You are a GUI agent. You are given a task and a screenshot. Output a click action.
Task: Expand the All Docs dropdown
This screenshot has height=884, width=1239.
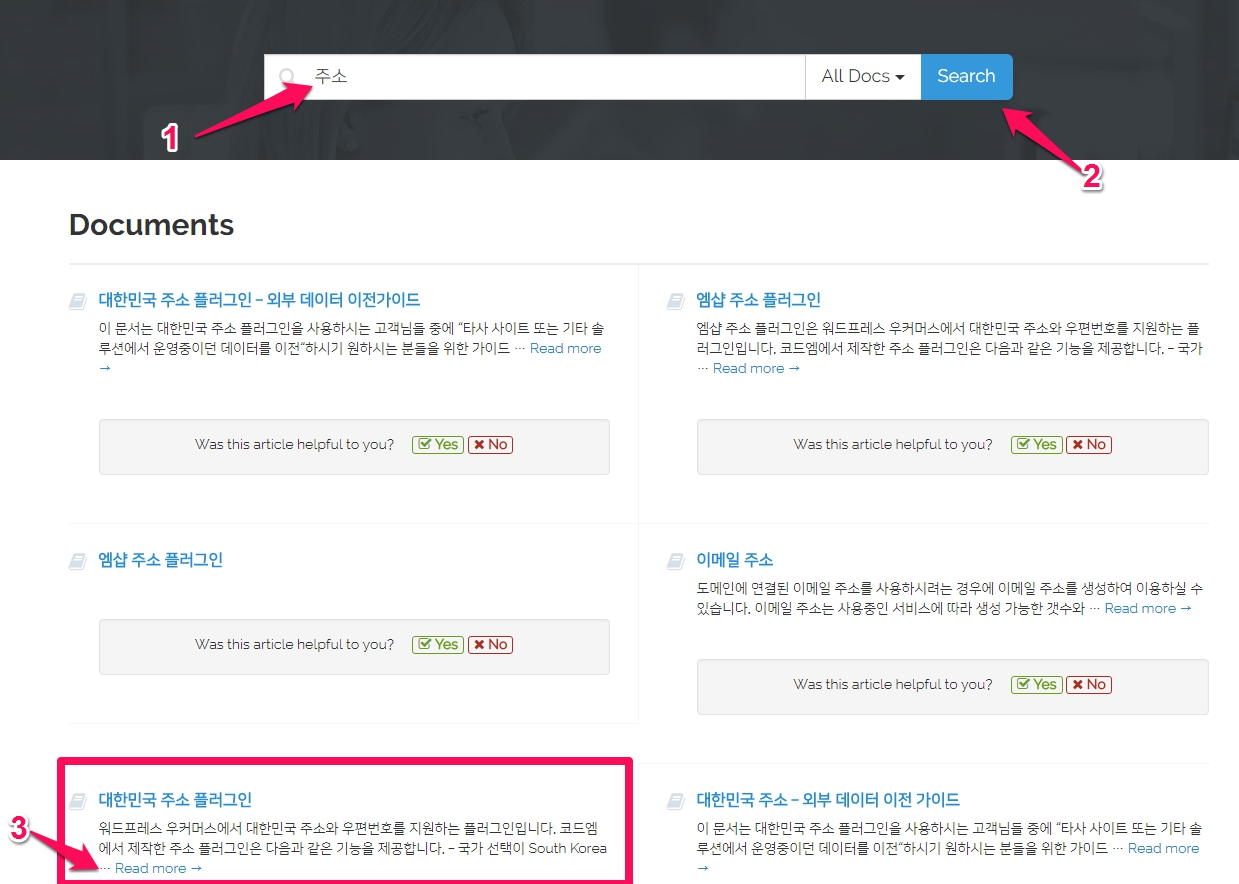[x=862, y=77]
